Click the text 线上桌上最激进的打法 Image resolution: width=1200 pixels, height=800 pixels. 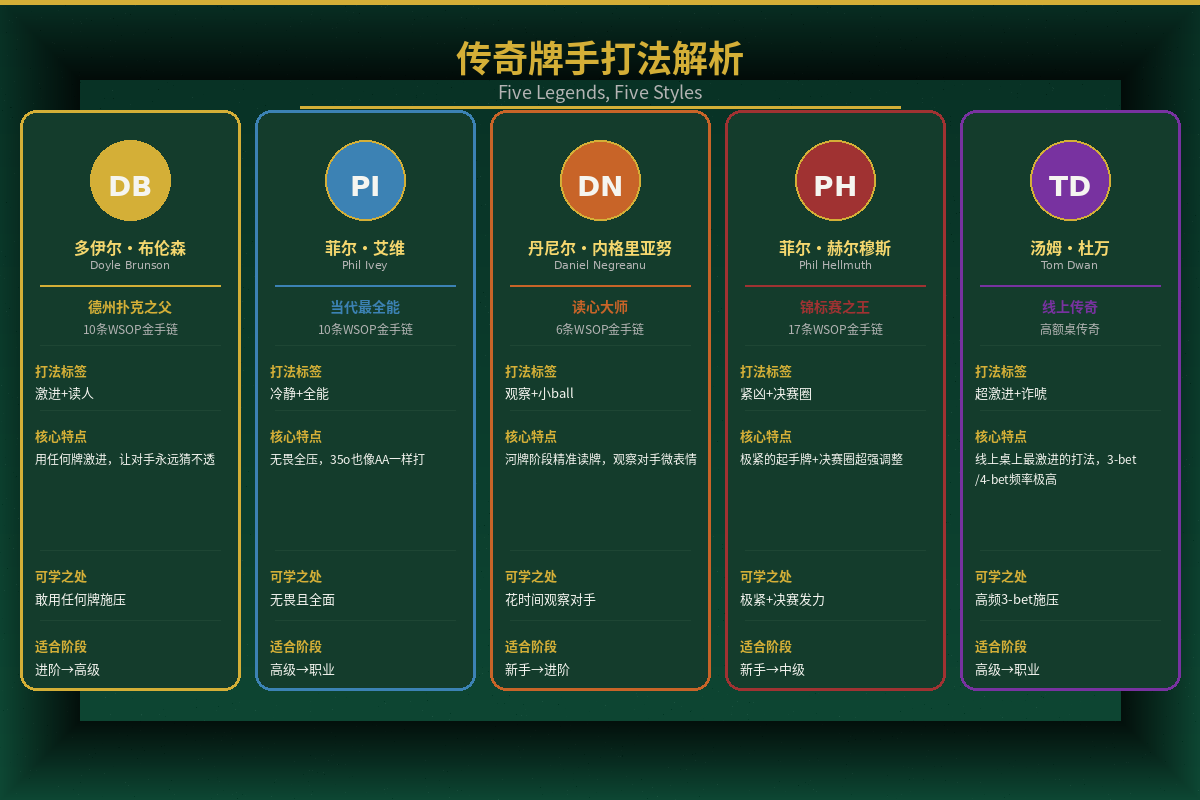pyautogui.click(x=1039, y=459)
